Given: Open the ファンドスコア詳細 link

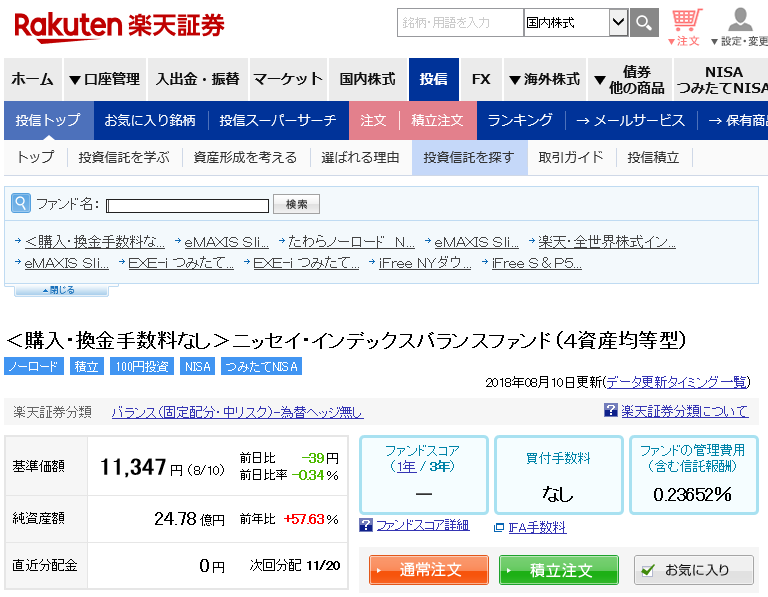Looking at the screenshot, I should [x=423, y=525].
